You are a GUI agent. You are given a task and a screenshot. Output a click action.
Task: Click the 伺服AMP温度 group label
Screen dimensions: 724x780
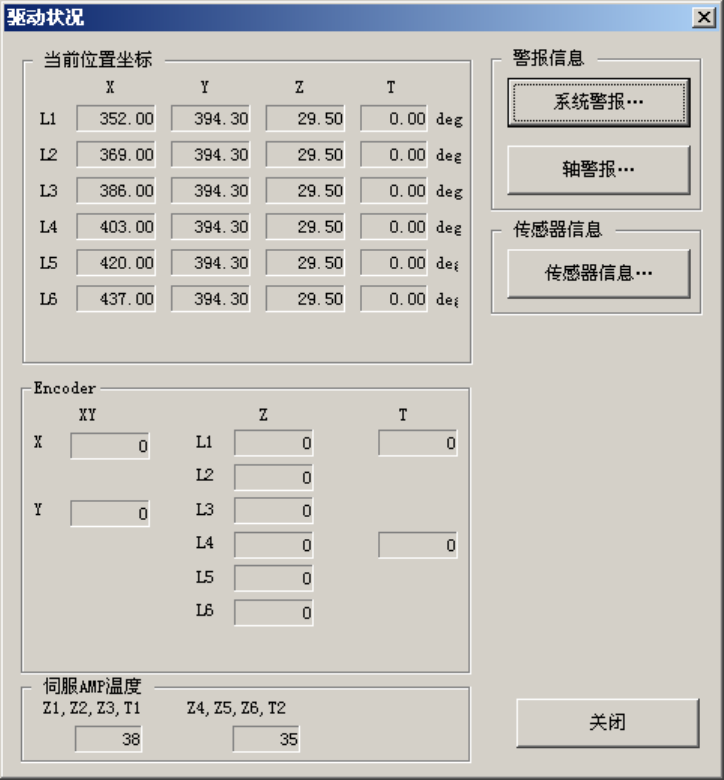(92, 686)
